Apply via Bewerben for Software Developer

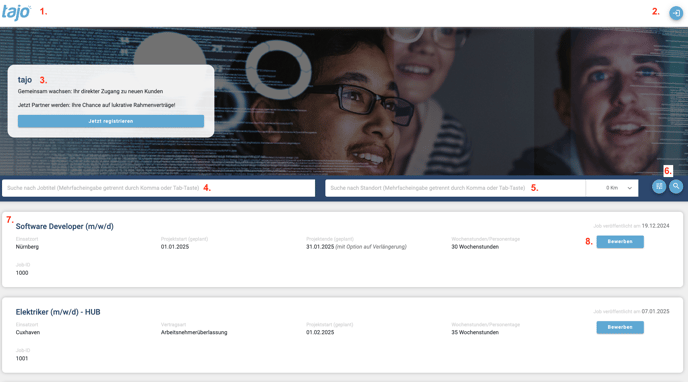pyautogui.click(x=620, y=242)
